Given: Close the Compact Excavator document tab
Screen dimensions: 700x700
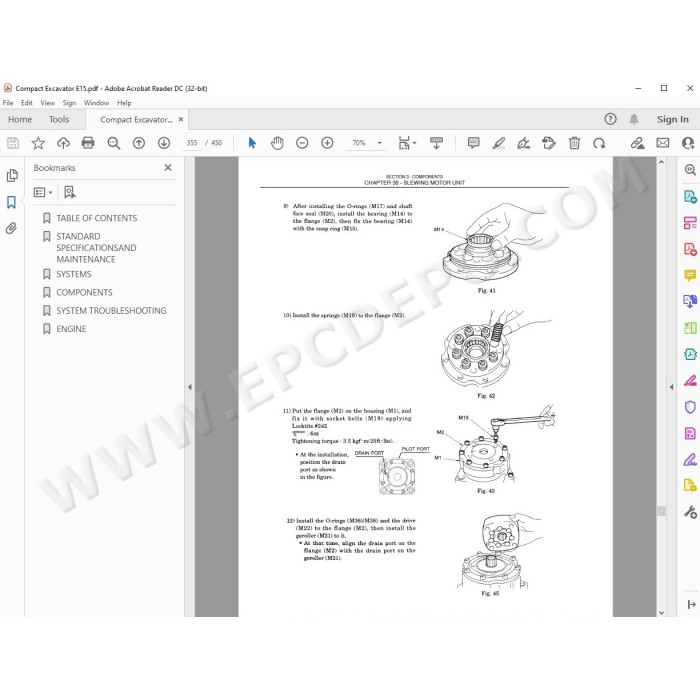Looking at the screenshot, I should [181, 119].
